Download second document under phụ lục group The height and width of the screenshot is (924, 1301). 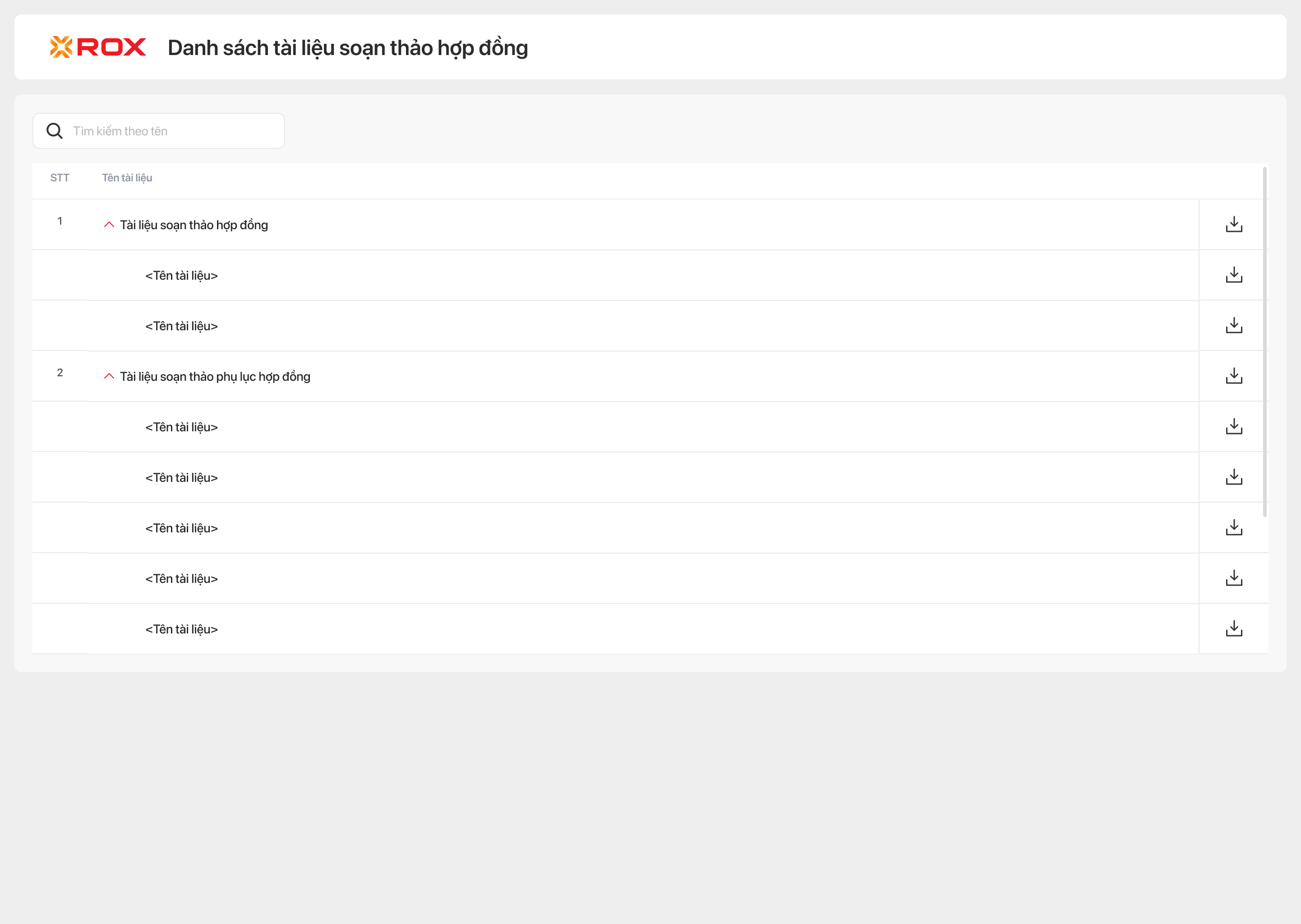click(x=1233, y=477)
